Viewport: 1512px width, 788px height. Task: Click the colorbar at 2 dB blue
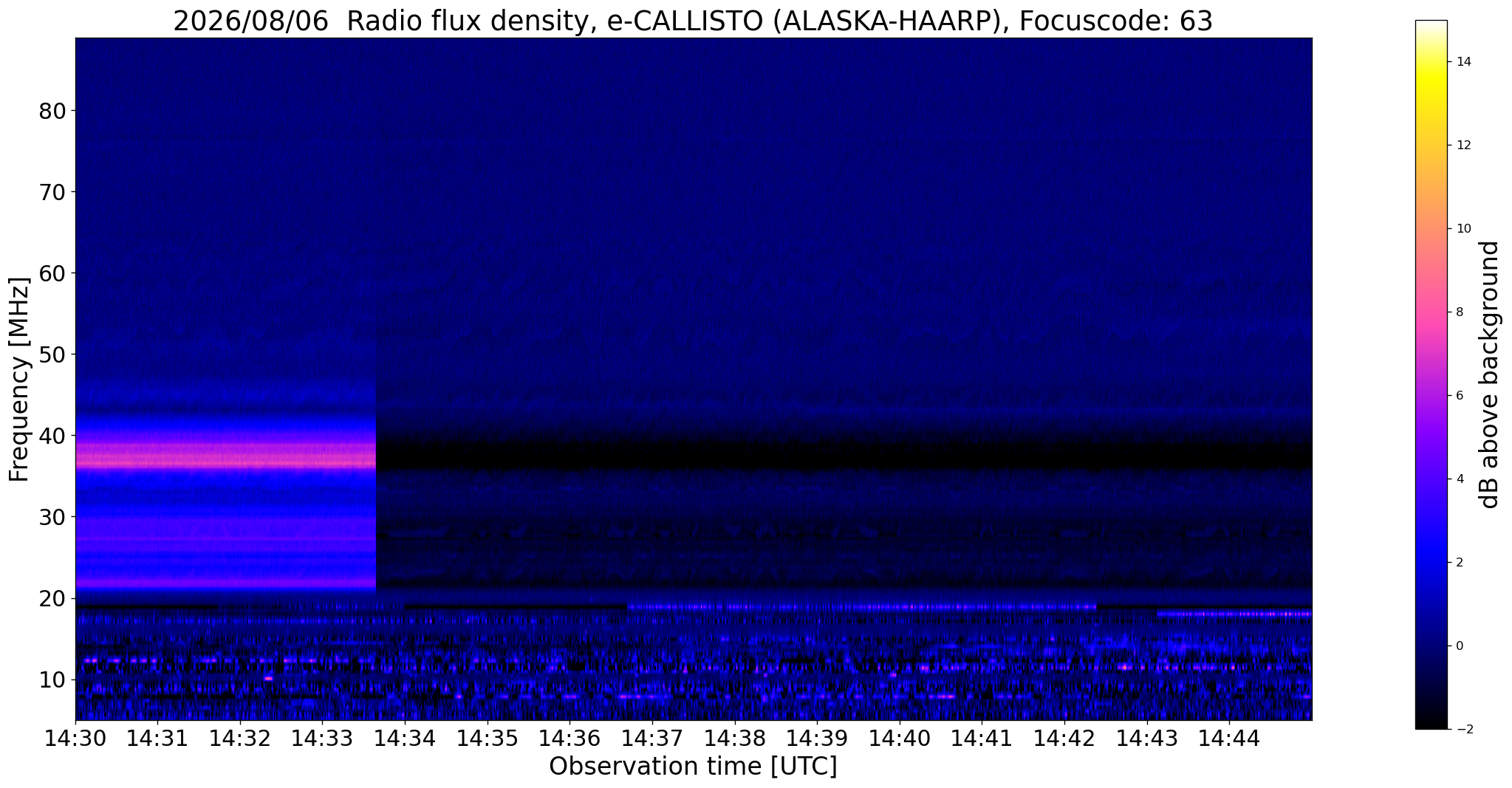(x=1431, y=562)
